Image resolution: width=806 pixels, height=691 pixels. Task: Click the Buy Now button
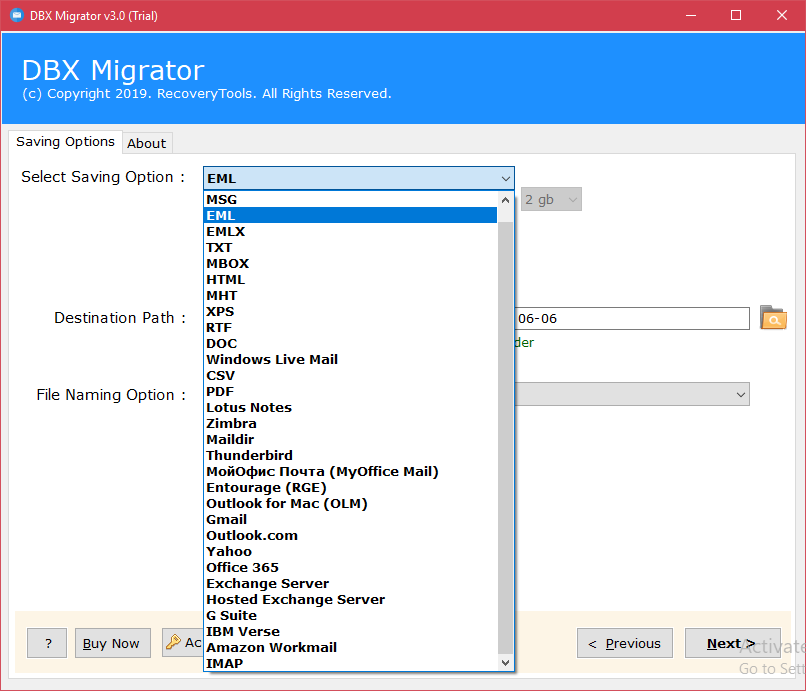pos(113,643)
